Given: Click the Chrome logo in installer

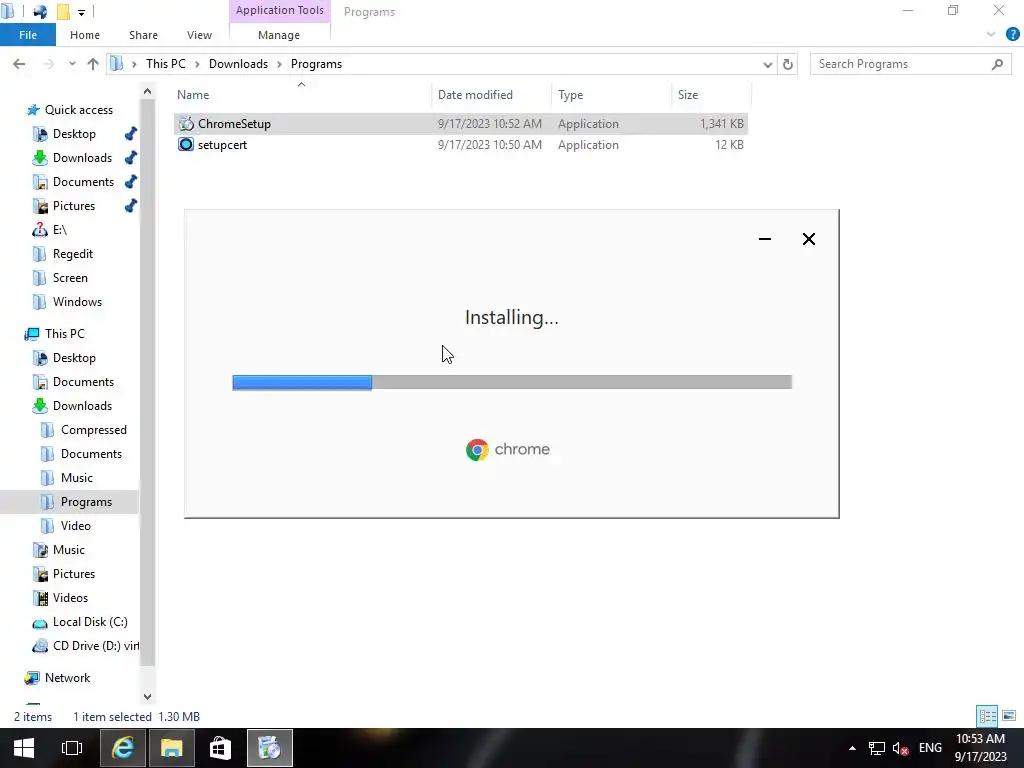Looking at the screenshot, I should 477,449.
